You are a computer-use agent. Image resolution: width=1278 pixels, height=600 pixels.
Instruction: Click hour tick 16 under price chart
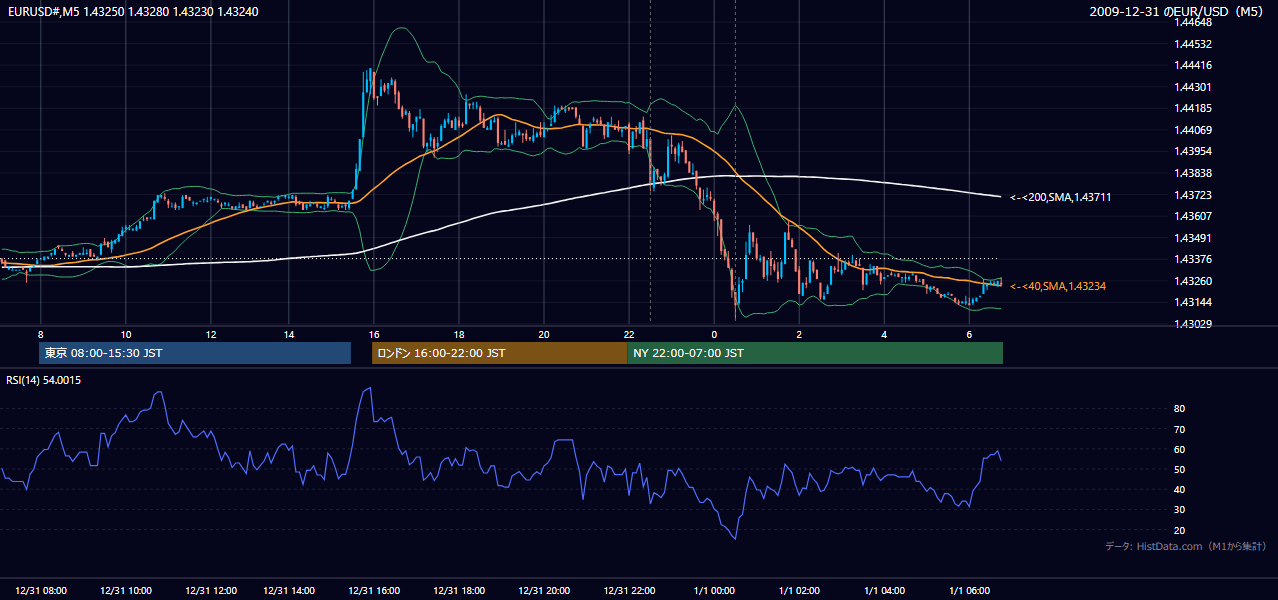[x=374, y=333]
